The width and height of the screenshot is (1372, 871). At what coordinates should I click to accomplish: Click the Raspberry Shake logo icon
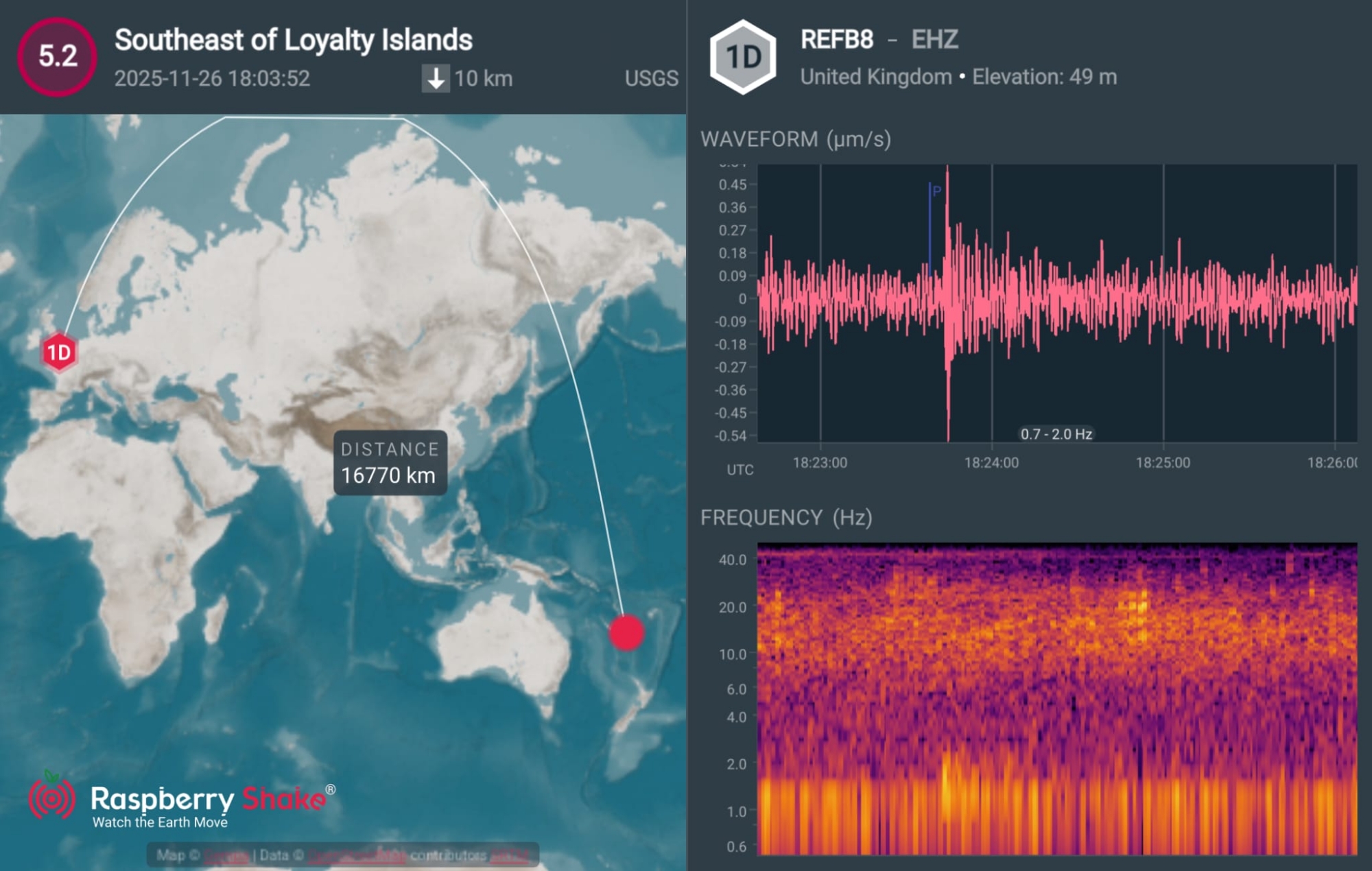(52, 798)
